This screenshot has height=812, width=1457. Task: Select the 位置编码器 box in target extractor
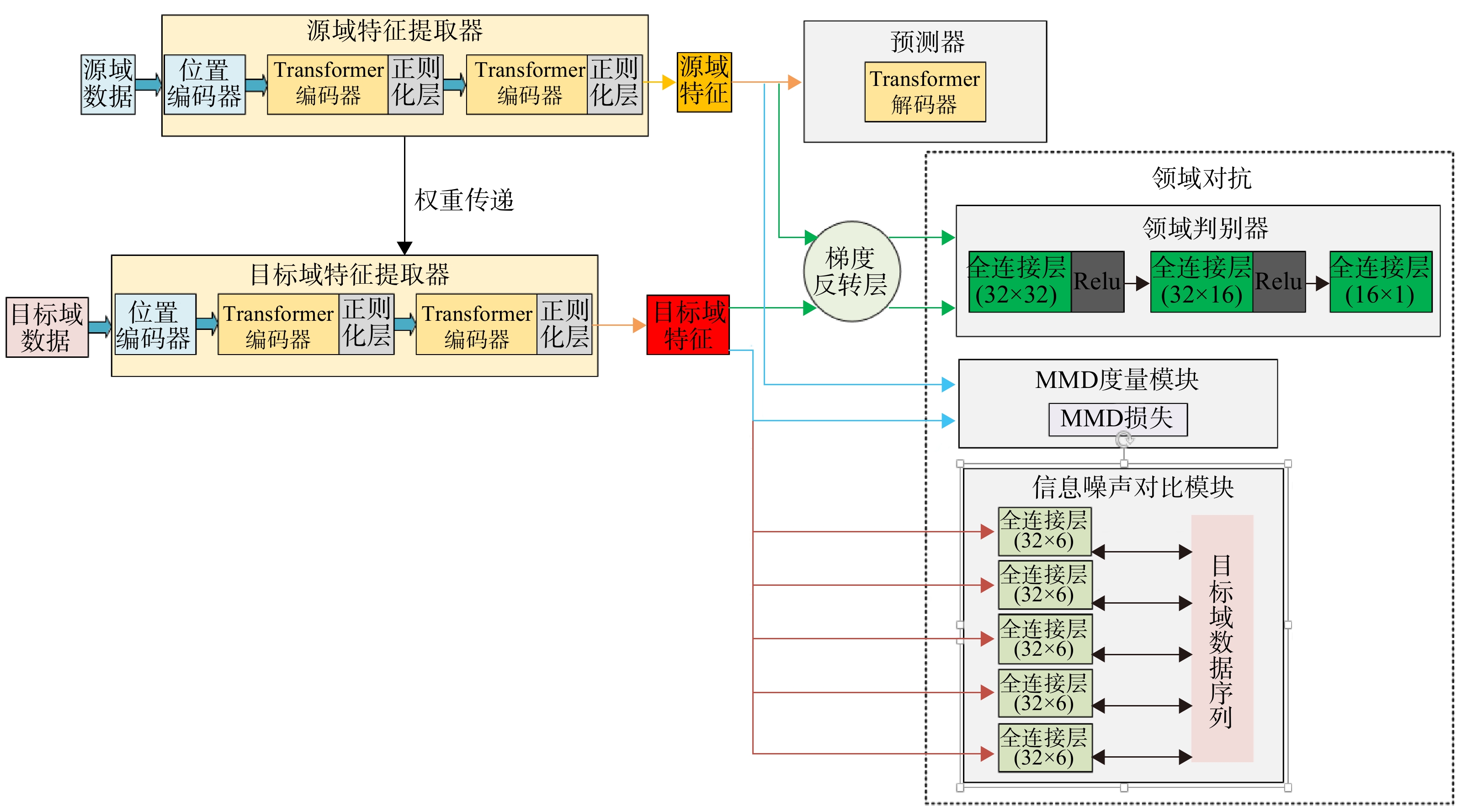(155, 324)
